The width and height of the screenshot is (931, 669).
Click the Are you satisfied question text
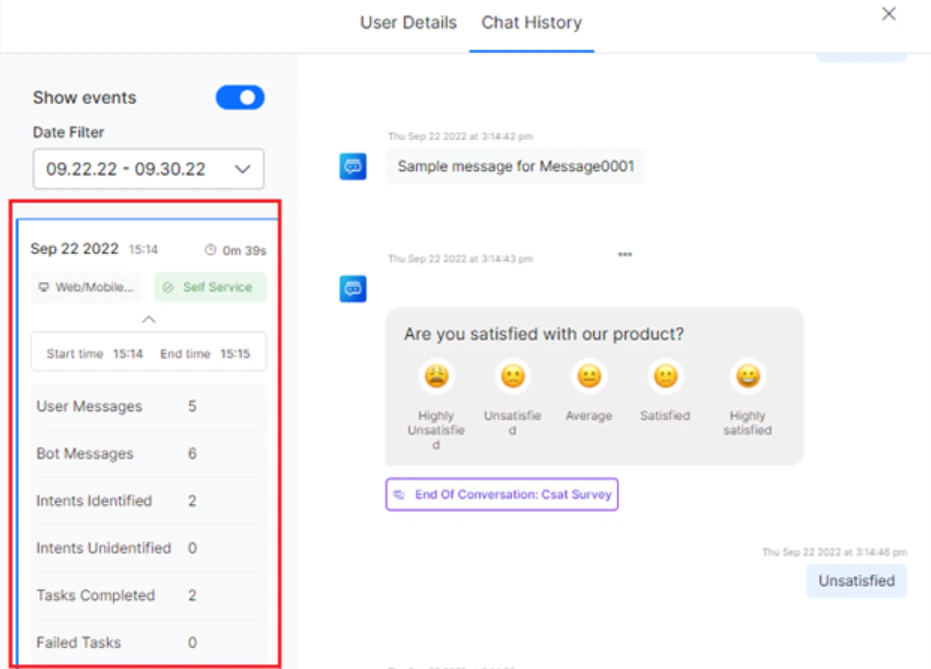[x=544, y=334]
